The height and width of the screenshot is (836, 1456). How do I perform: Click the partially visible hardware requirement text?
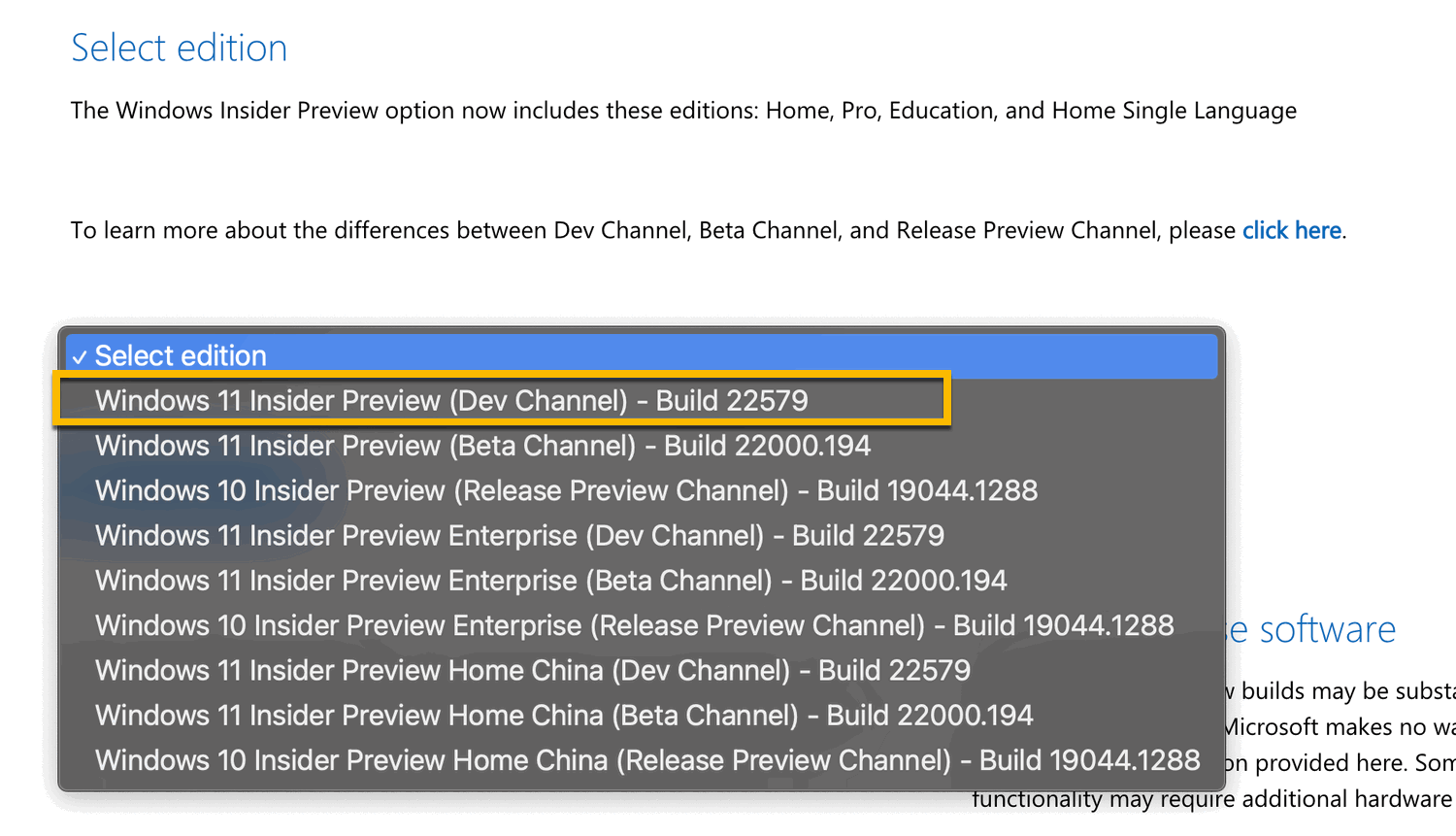[x=1213, y=798]
